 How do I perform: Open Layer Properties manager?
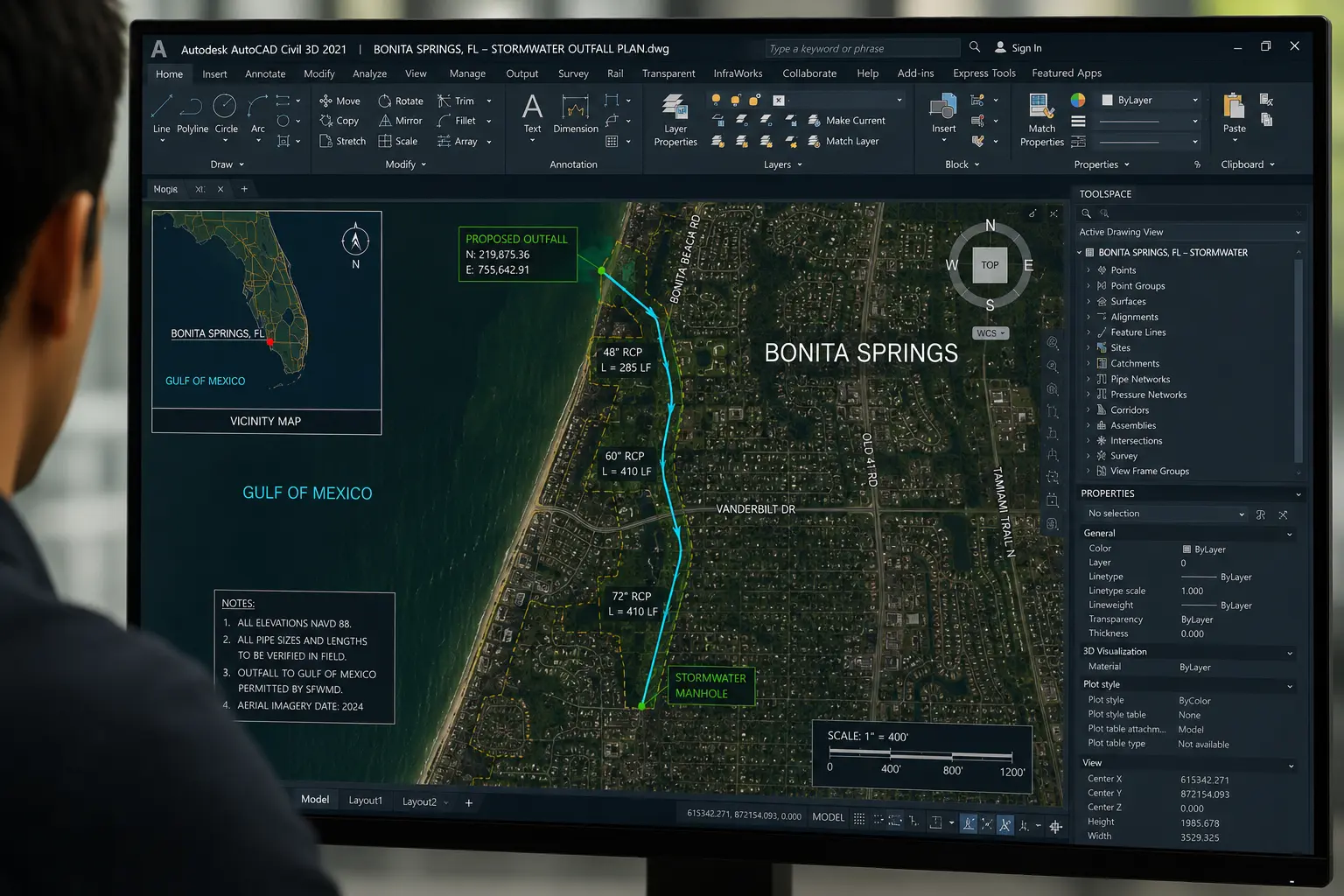(675, 120)
